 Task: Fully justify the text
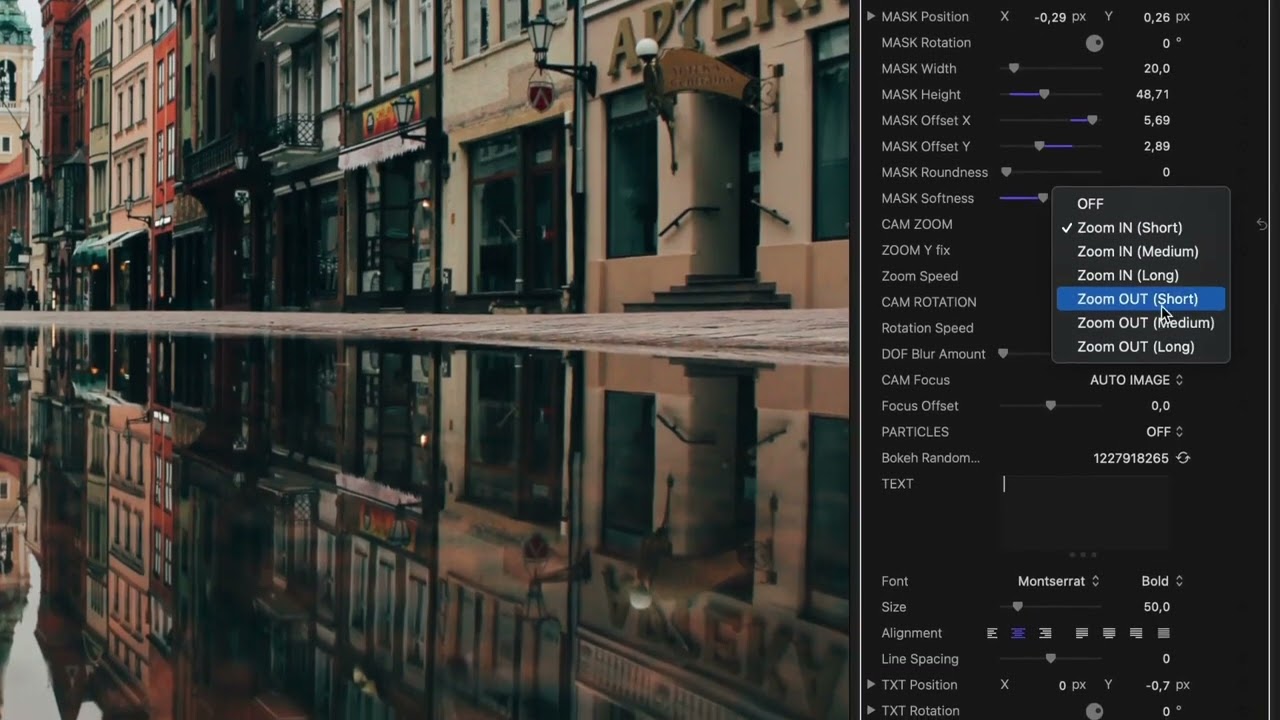click(1163, 633)
